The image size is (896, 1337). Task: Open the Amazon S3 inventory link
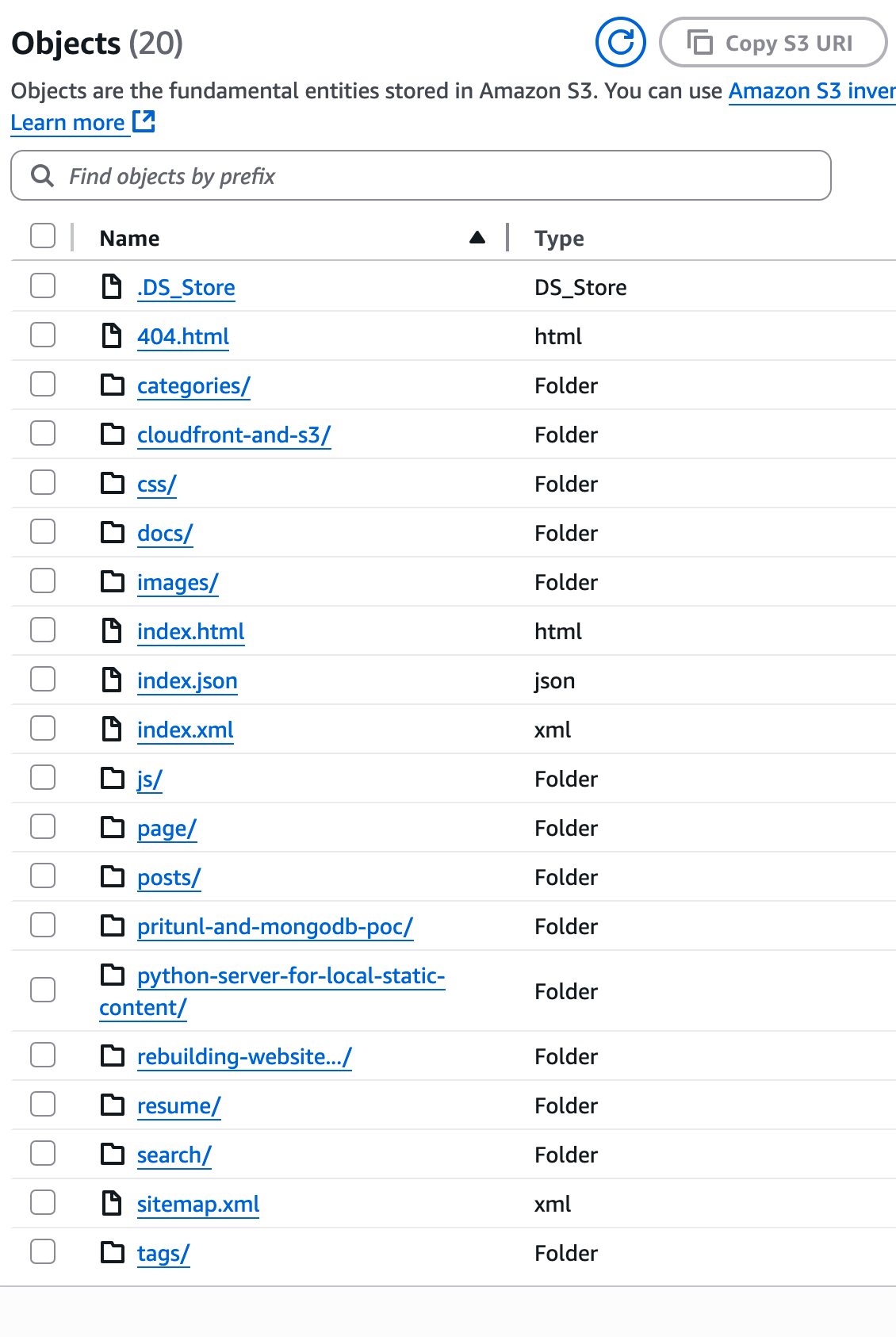(811, 91)
